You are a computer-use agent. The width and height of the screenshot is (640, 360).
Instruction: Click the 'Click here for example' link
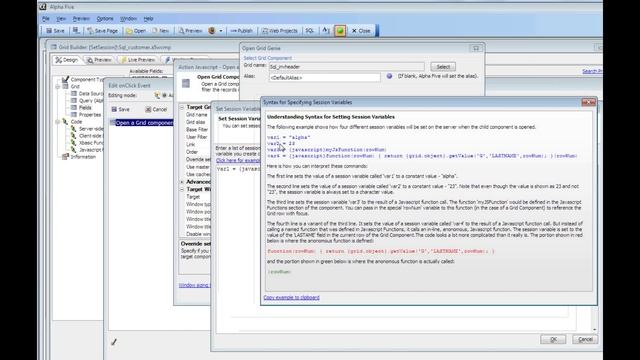(x=238, y=160)
